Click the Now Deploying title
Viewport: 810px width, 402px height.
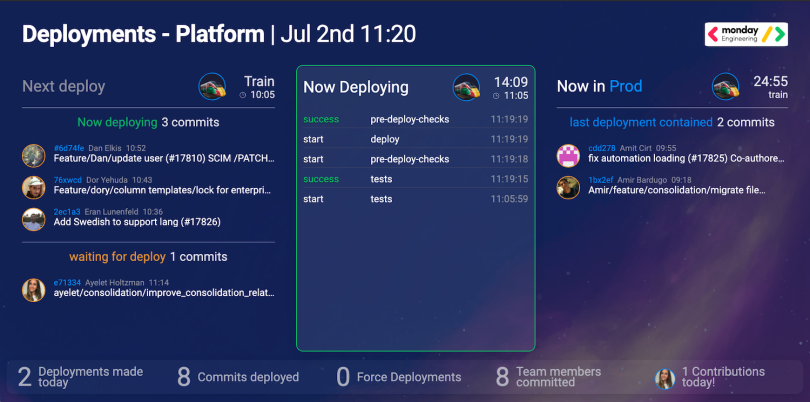pyautogui.click(x=356, y=87)
